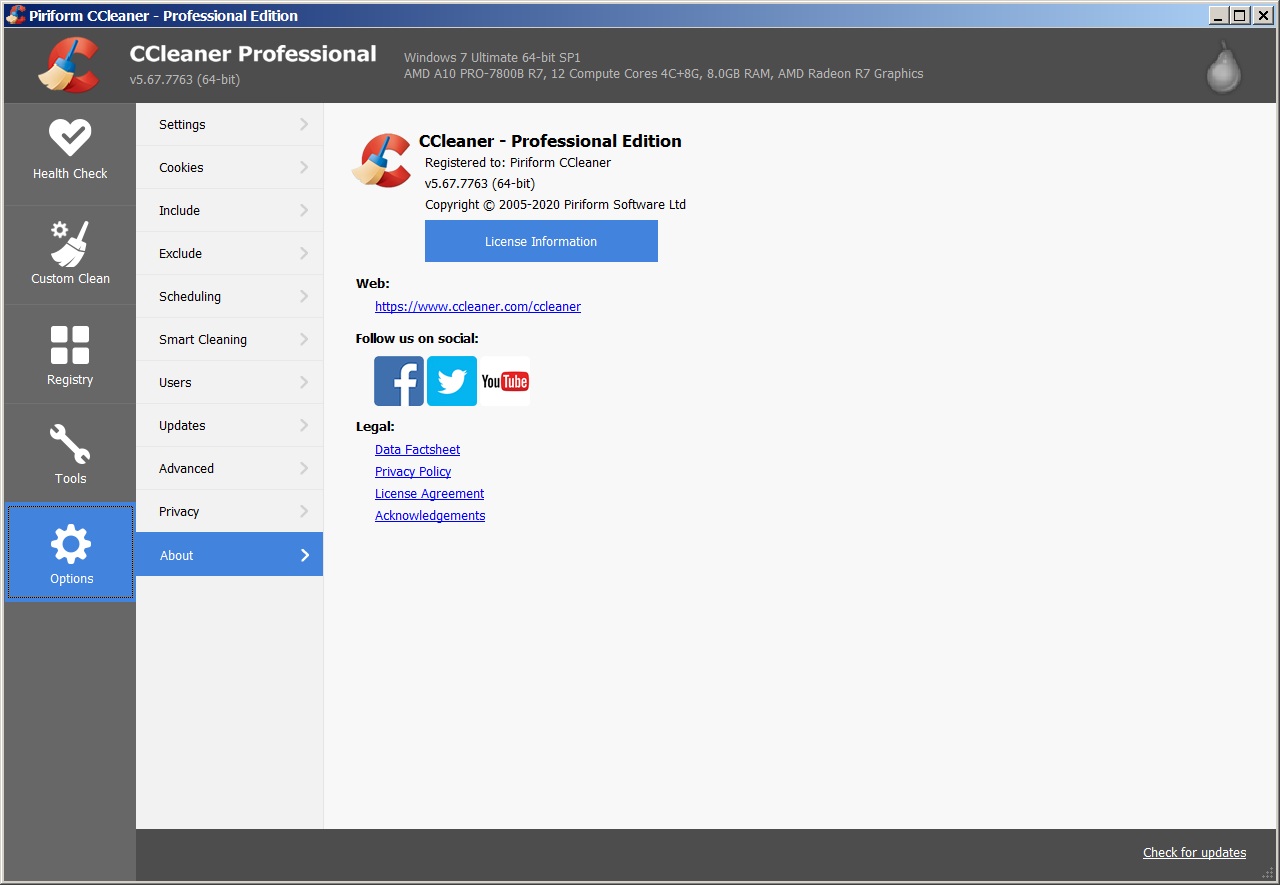The width and height of the screenshot is (1280, 885).
Task: Open the Smart Cleaning options page
Action: pyautogui.click(x=229, y=339)
